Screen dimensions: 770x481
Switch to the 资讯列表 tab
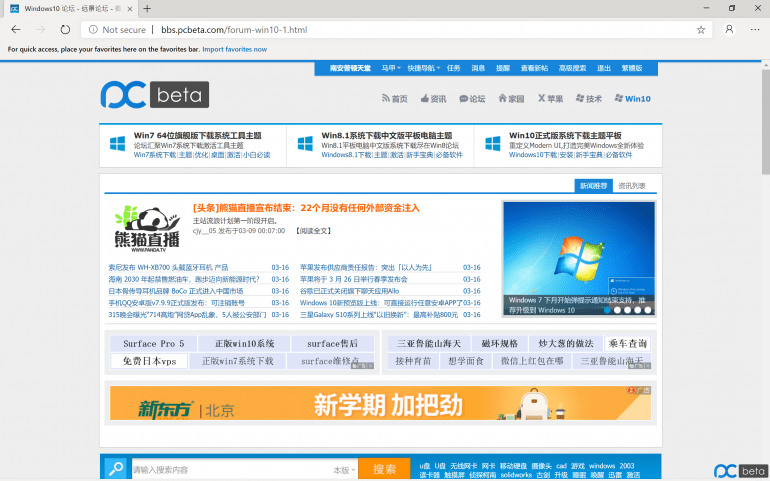point(632,186)
